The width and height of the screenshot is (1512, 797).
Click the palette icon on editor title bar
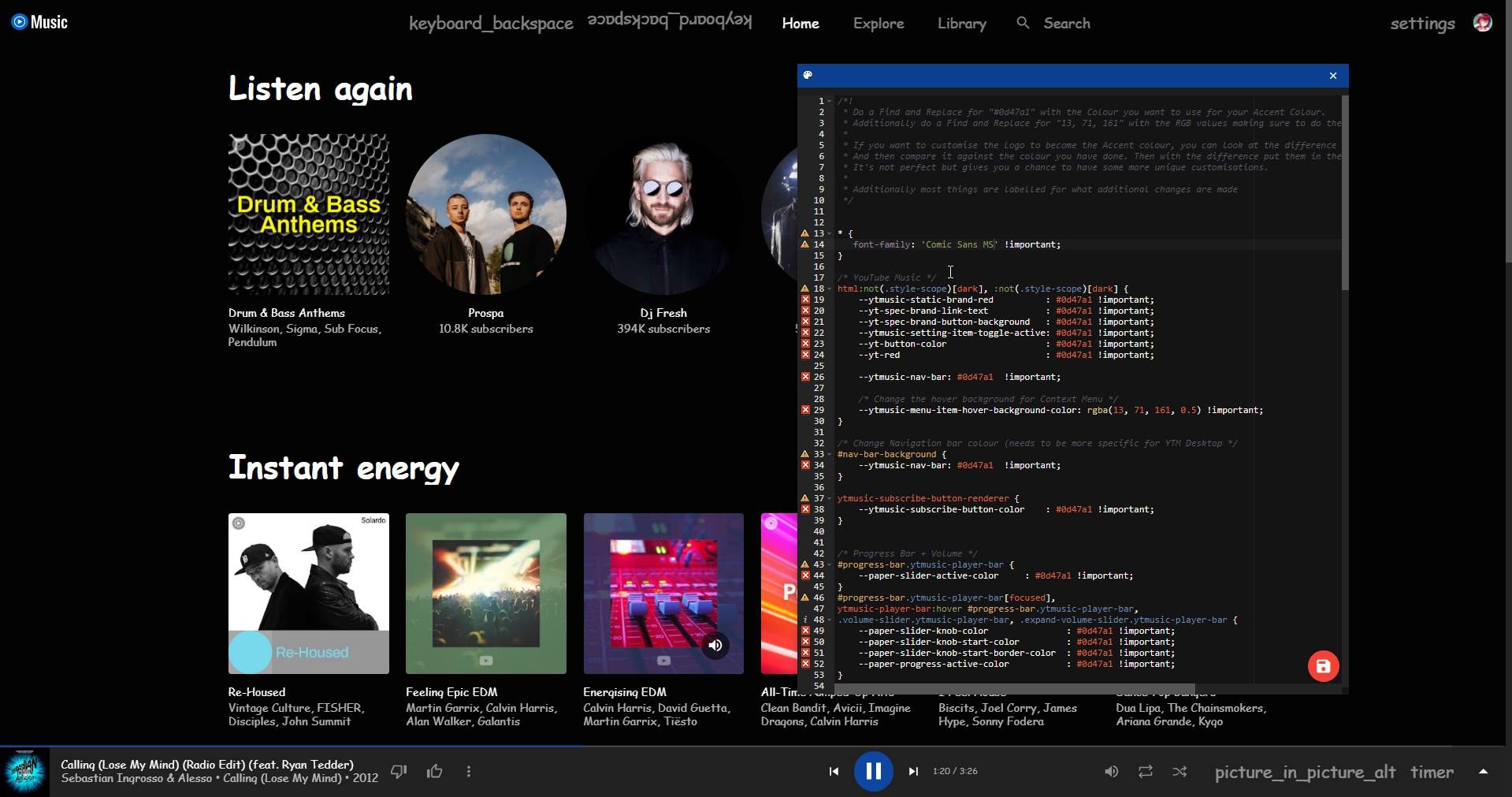pyautogui.click(x=808, y=75)
